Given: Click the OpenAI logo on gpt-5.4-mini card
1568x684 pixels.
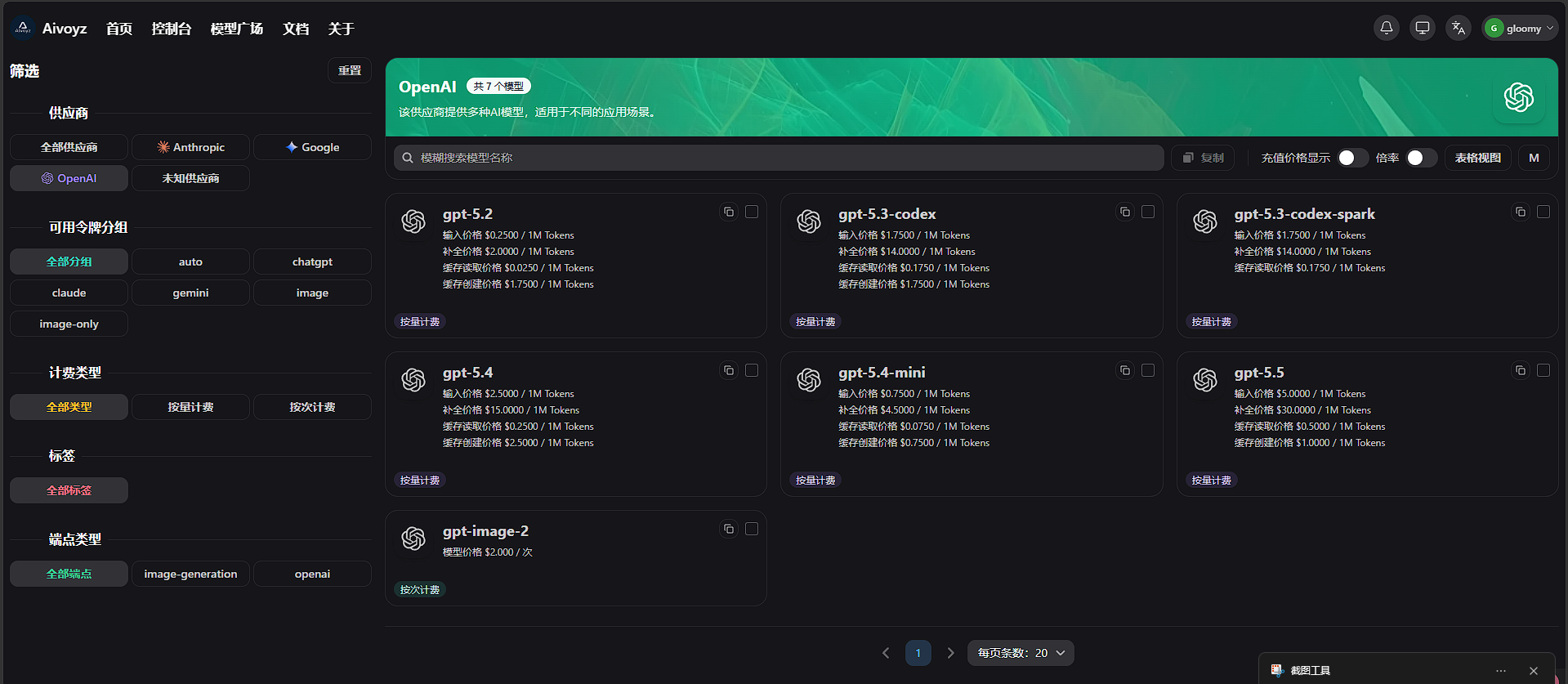Looking at the screenshot, I should click(809, 380).
